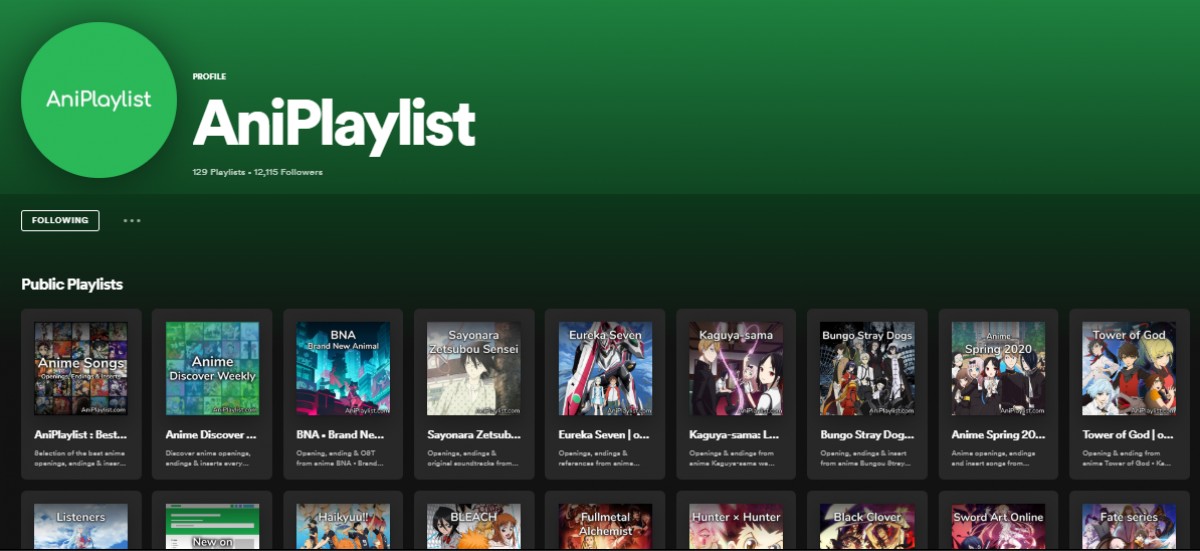This screenshot has width=1200, height=551.
Task: Open the BNA Brand New Animal cover
Action: click(x=343, y=368)
